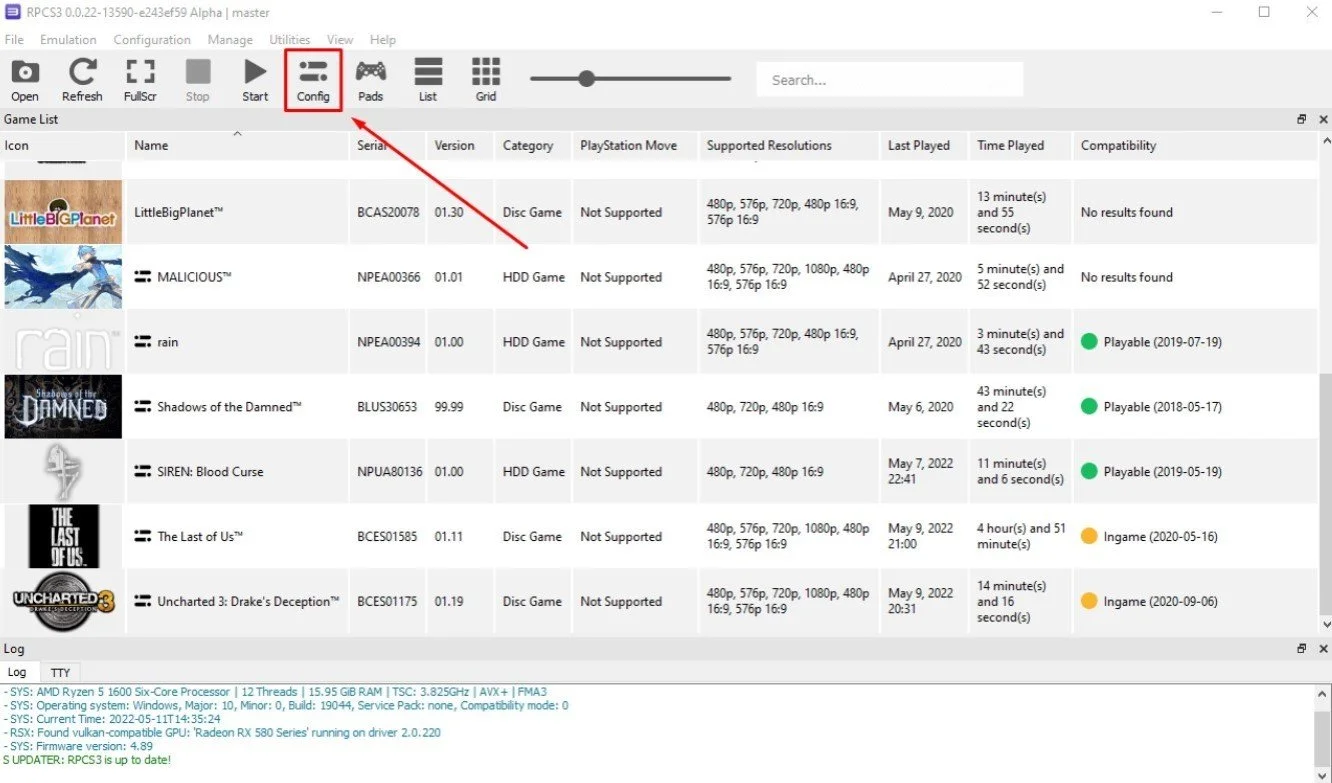
Task: Click the custom config icon beside MALICIOUS
Action: [x=142, y=277]
